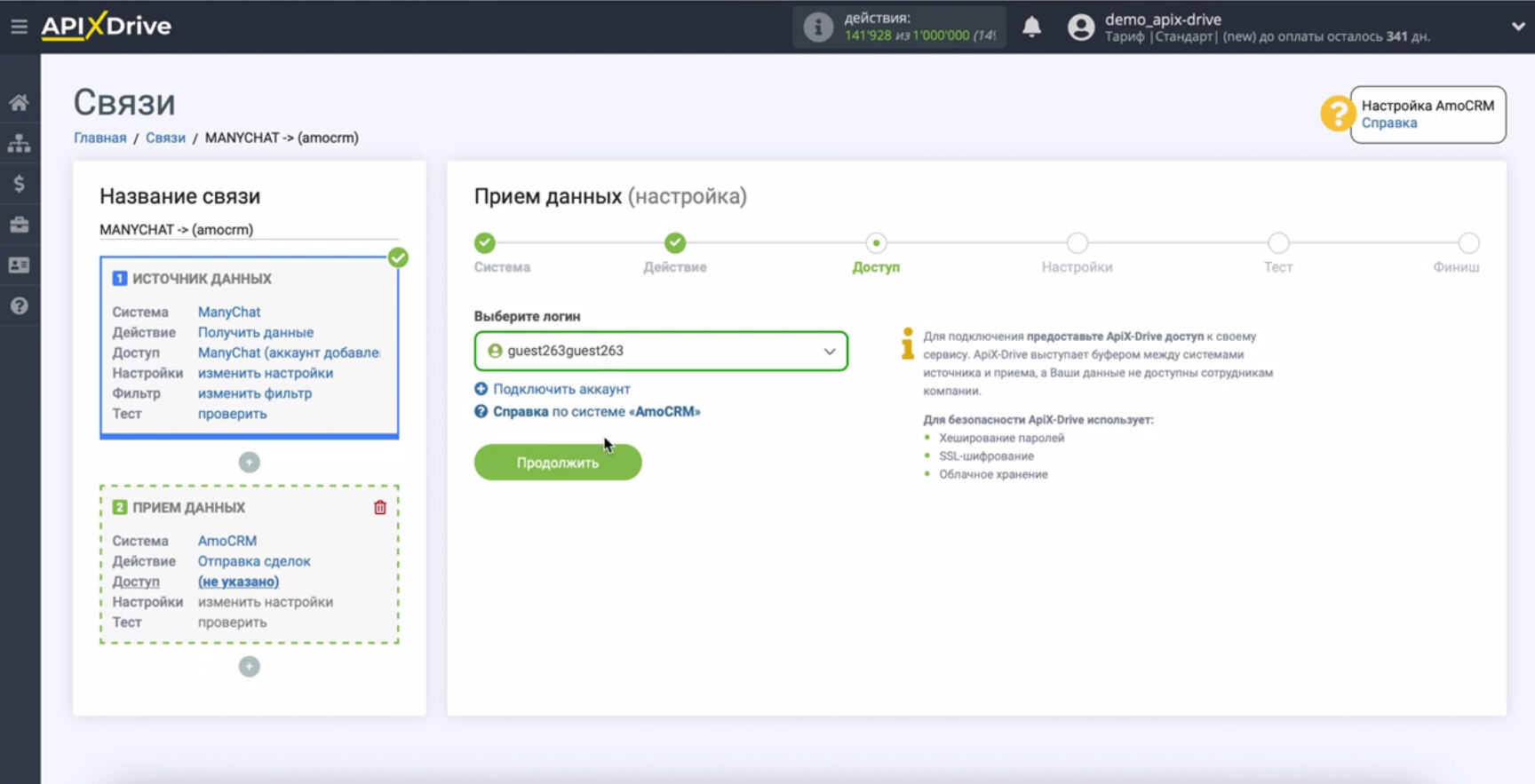Click the (не указано) access link
The width and height of the screenshot is (1535, 784).
coord(238,582)
